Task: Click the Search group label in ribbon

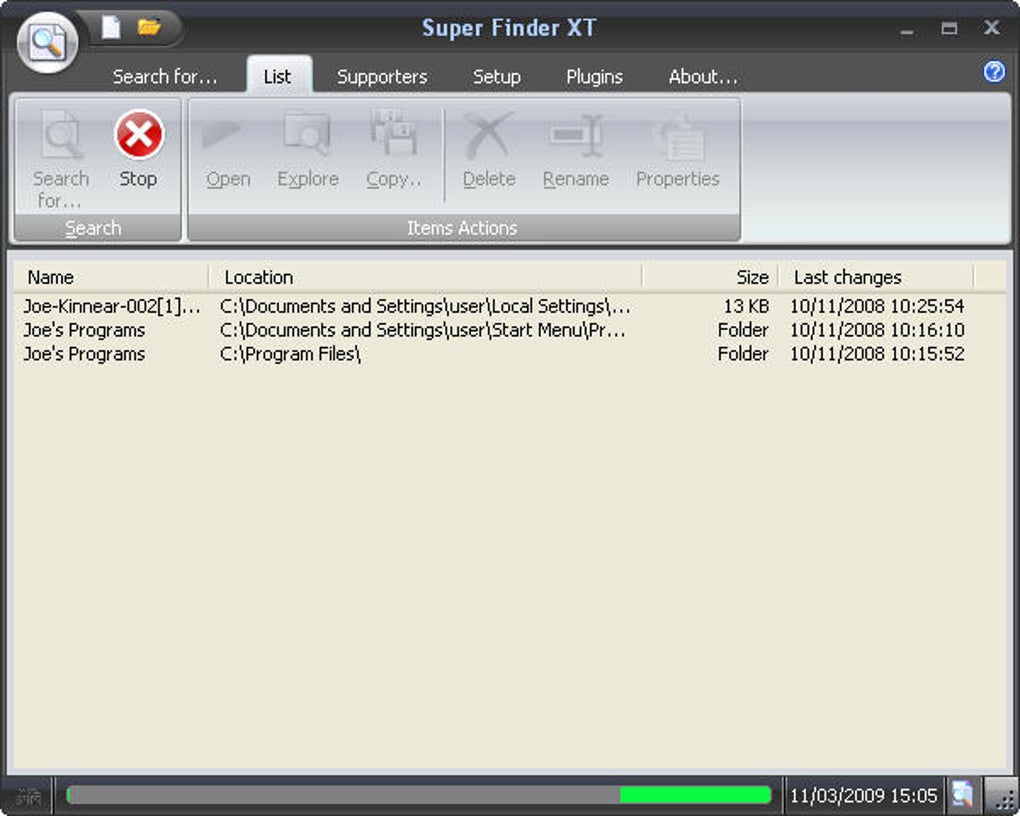Action: [93, 228]
